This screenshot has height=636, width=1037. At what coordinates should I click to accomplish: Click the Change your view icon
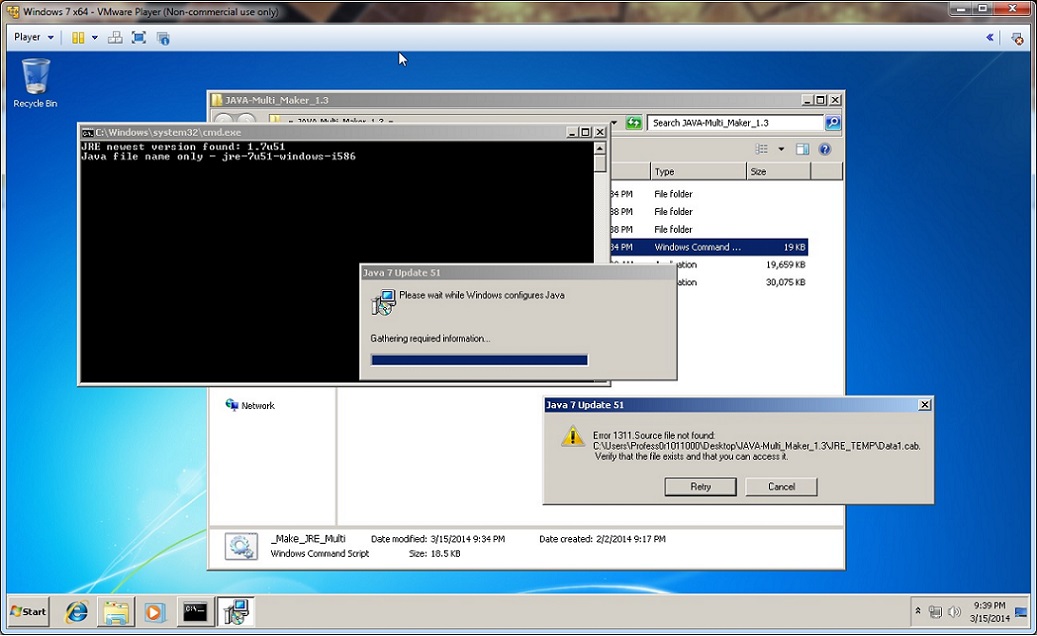(762, 149)
